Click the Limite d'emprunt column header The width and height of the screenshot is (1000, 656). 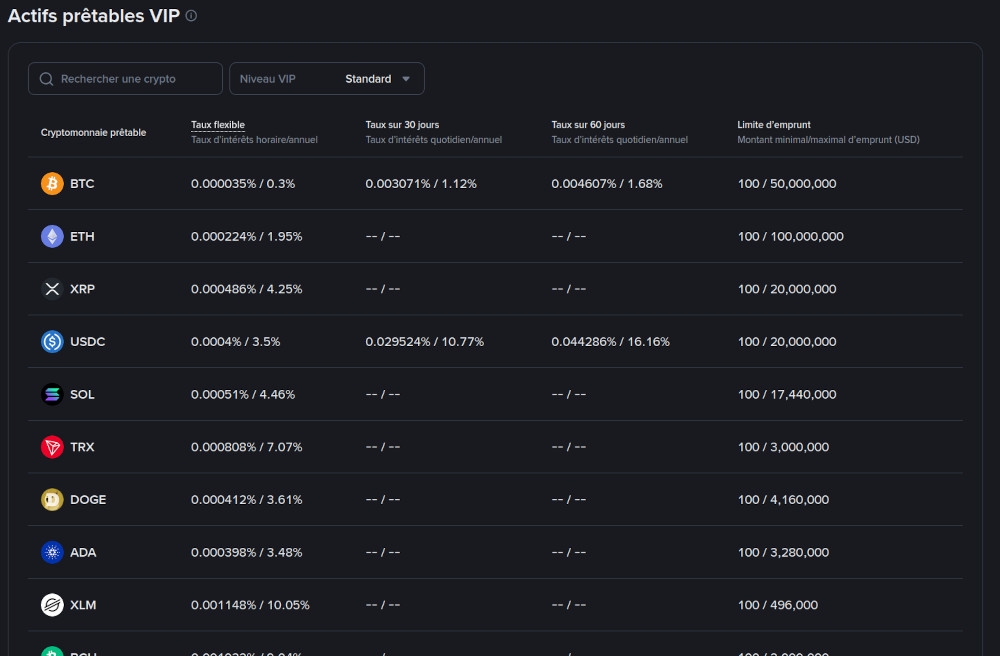pyautogui.click(x=775, y=125)
